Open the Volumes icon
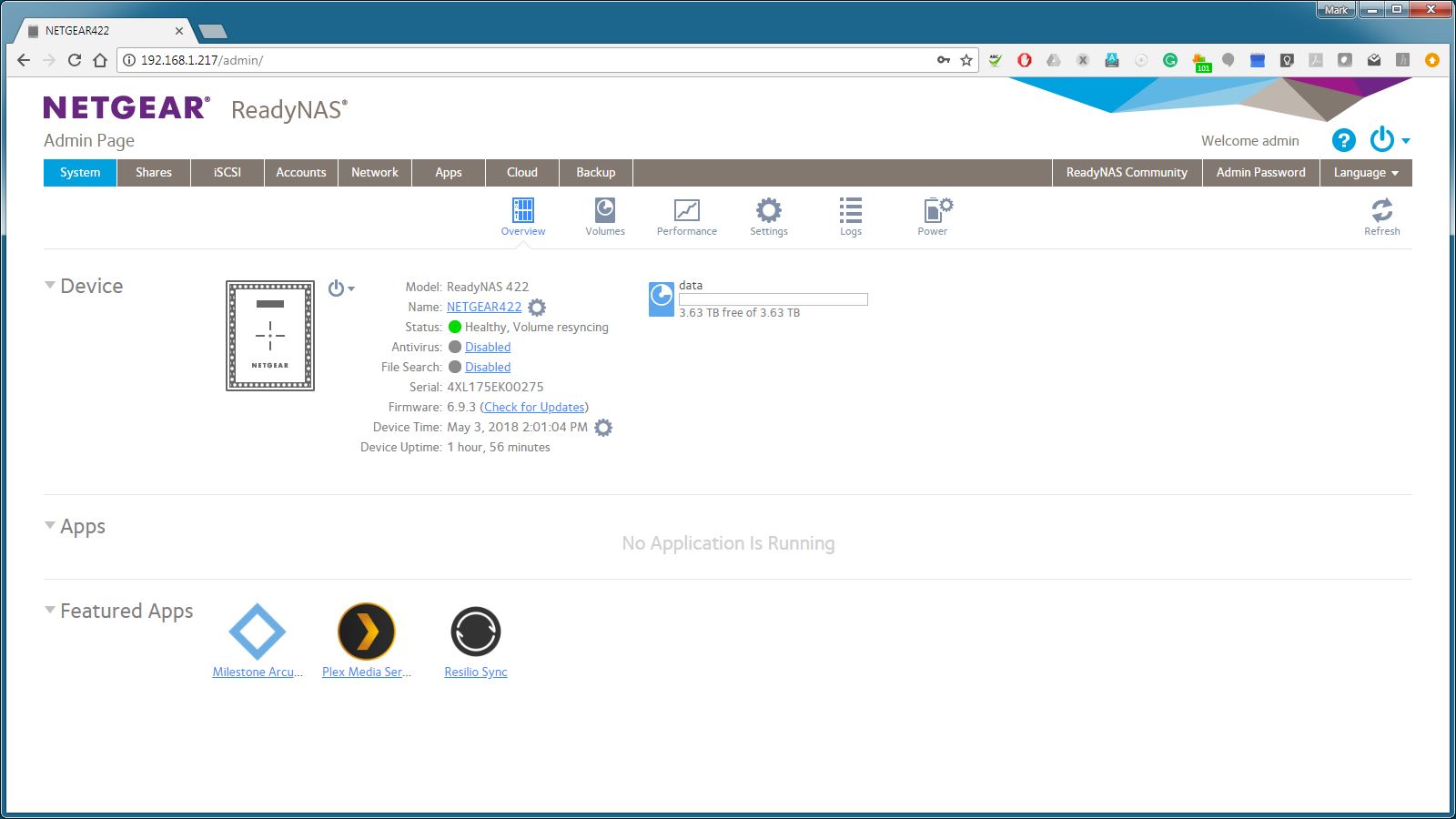The image size is (1456, 819). coord(605,210)
